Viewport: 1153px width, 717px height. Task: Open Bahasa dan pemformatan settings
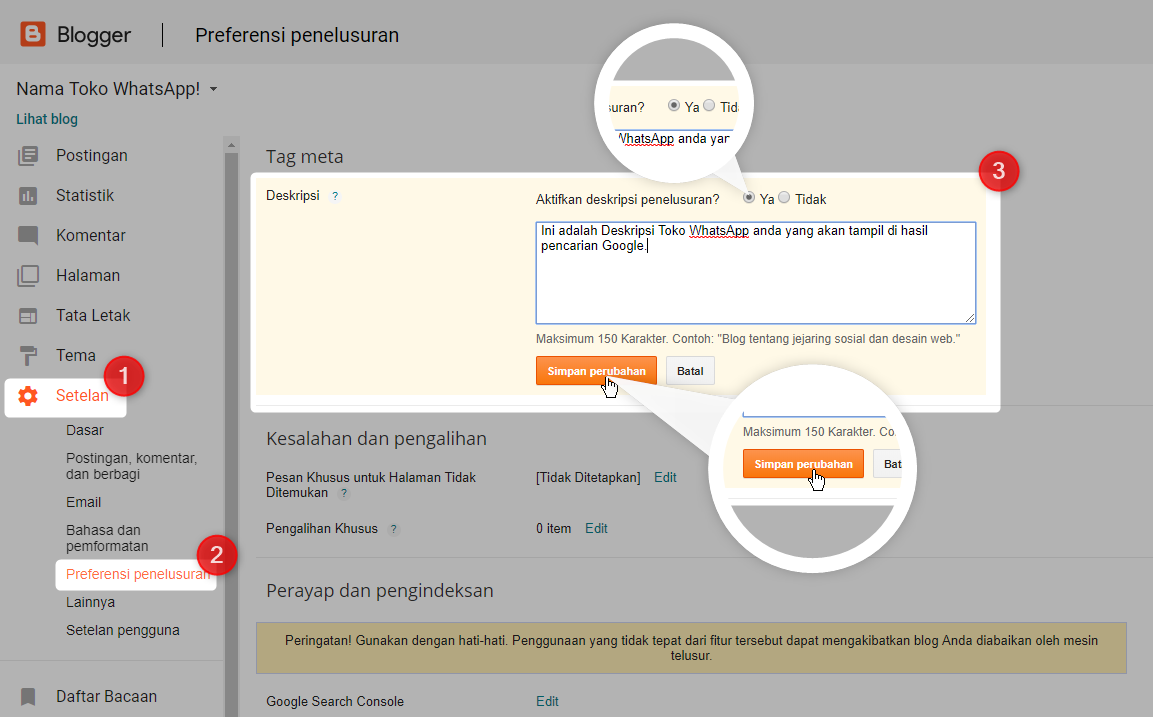107,538
